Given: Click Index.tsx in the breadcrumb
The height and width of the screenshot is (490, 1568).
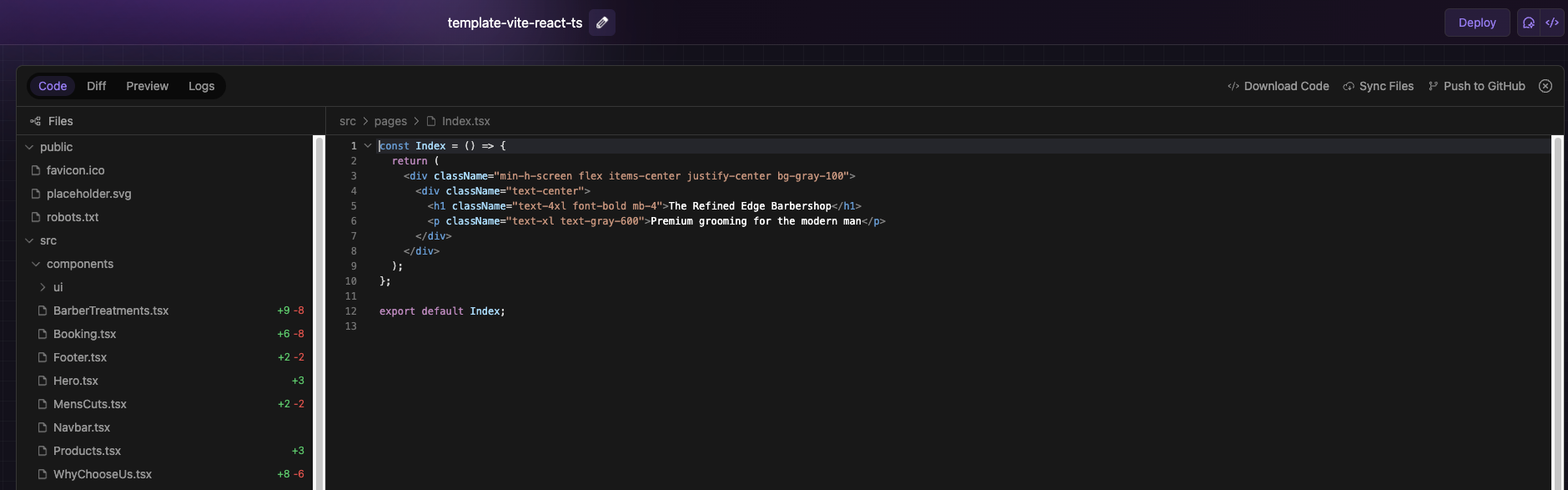Looking at the screenshot, I should [x=465, y=121].
